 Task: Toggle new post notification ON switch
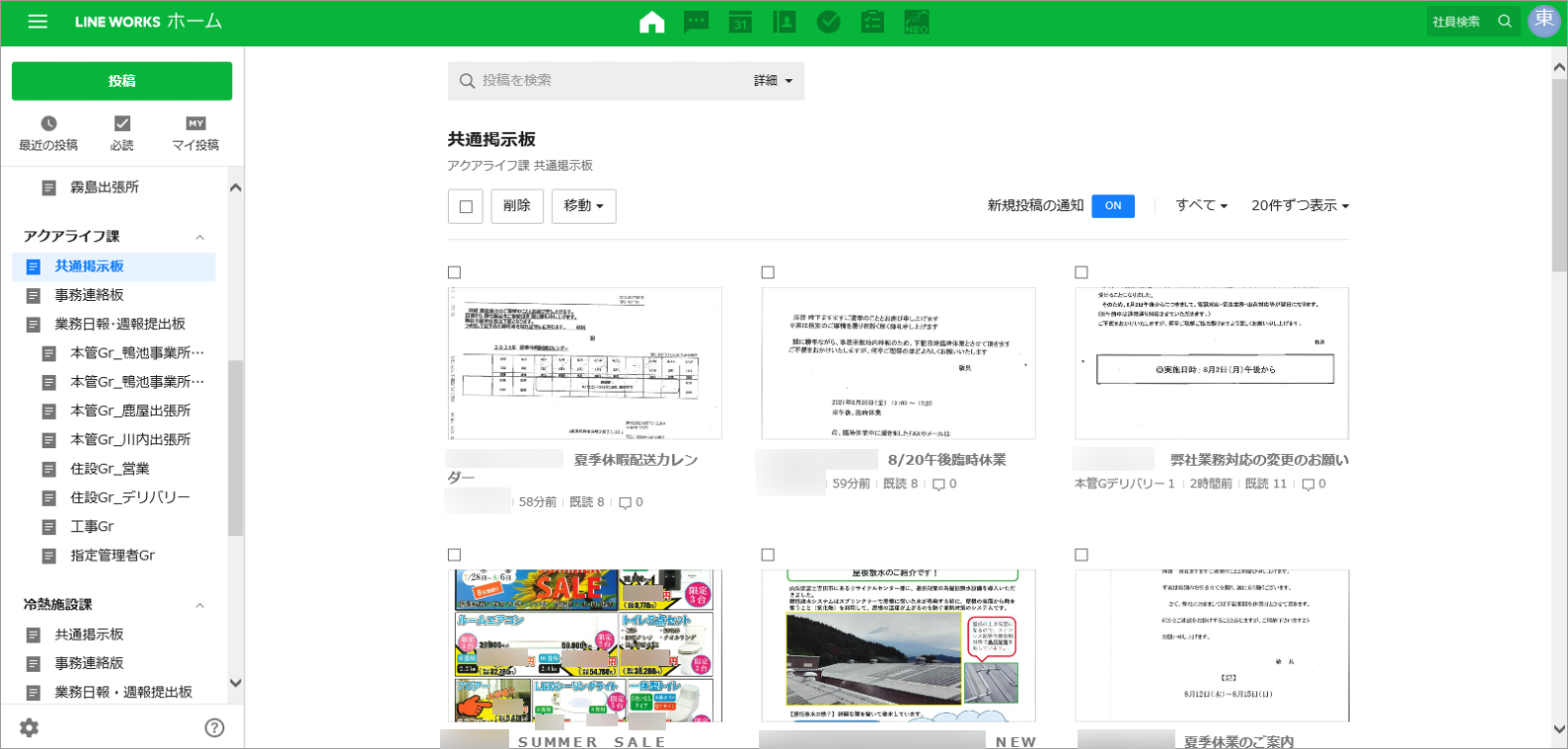(1112, 206)
